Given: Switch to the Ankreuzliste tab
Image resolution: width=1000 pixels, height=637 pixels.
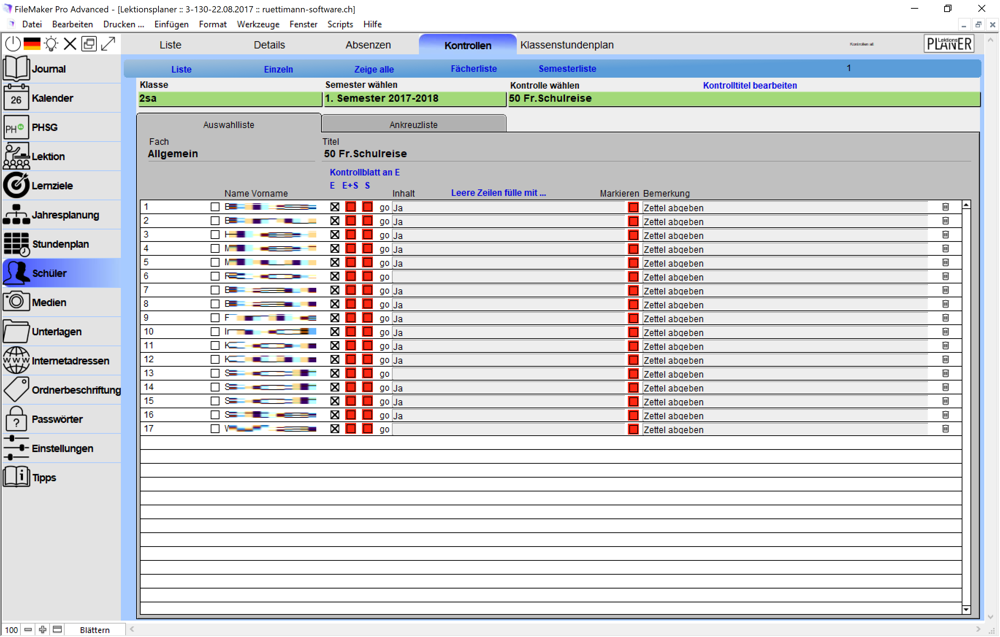Looking at the screenshot, I should [x=414, y=124].
